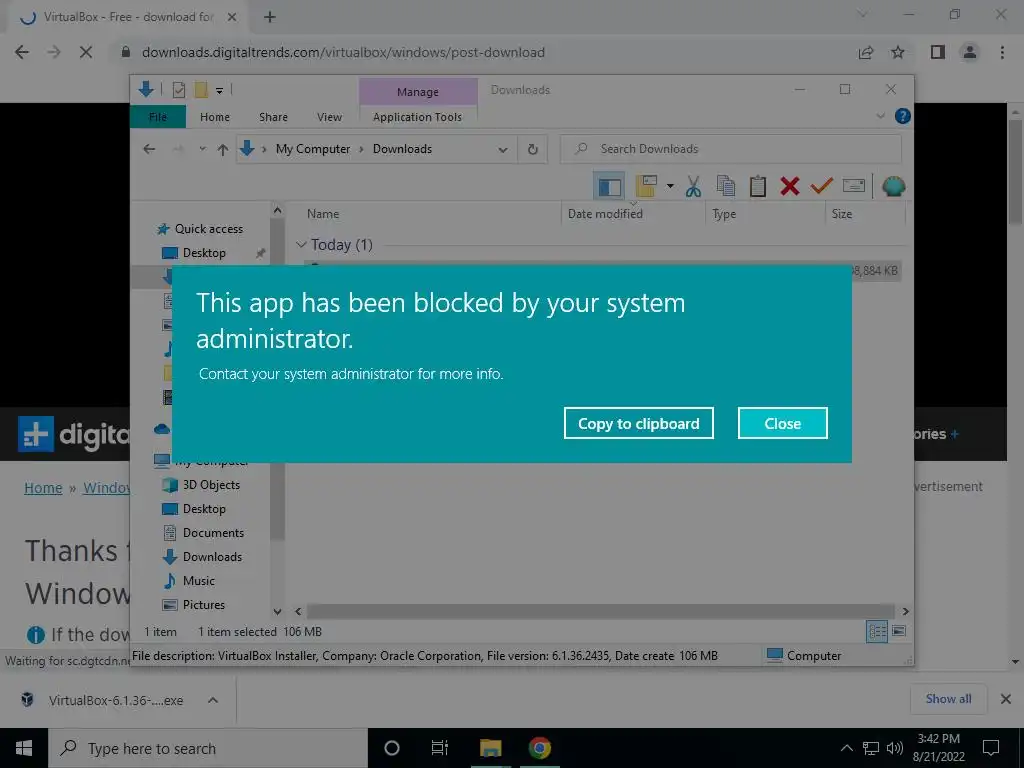Click the Home breadcrumb link on webpage
1024x768 pixels.
point(43,488)
